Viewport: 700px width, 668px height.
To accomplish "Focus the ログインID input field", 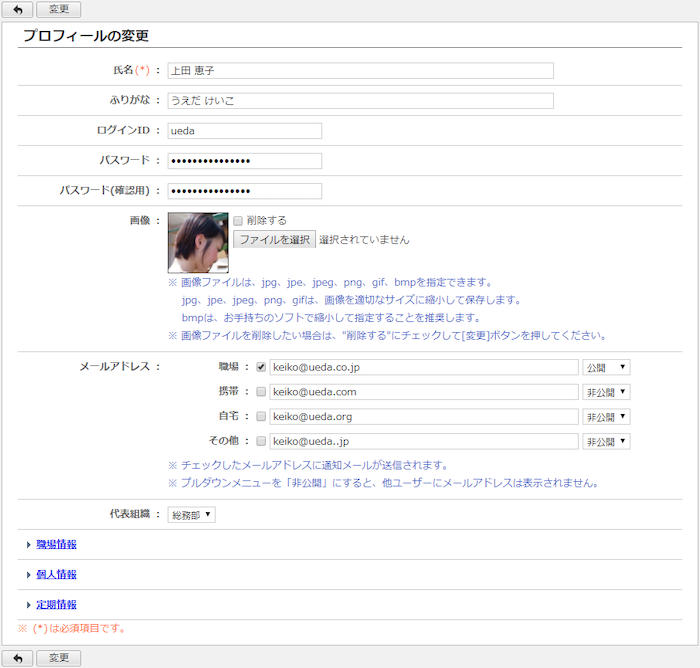I will (244, 131).
